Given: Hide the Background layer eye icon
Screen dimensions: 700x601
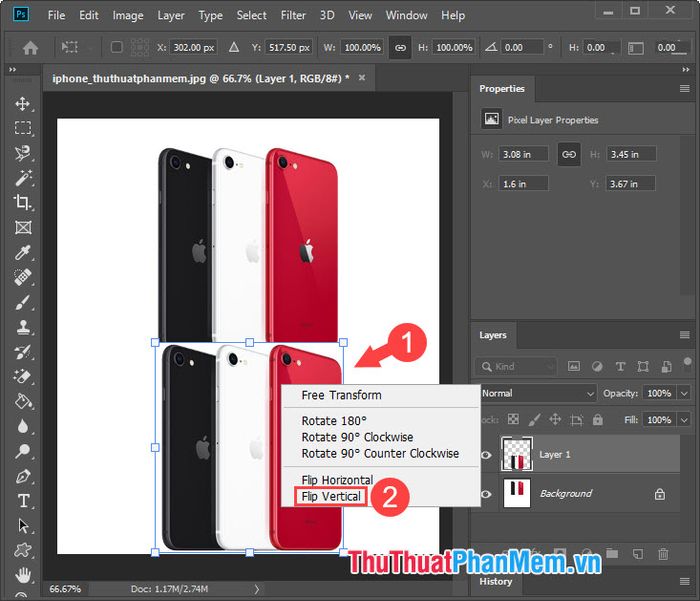Looking at the screenshot, I should [486, 494].
